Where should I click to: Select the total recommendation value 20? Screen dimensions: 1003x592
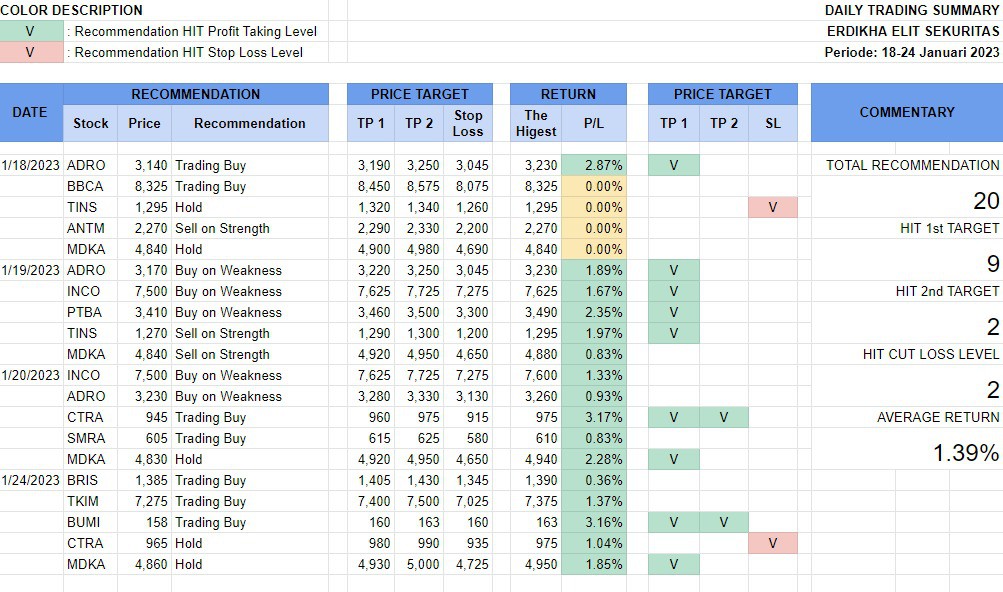point(985,201)
